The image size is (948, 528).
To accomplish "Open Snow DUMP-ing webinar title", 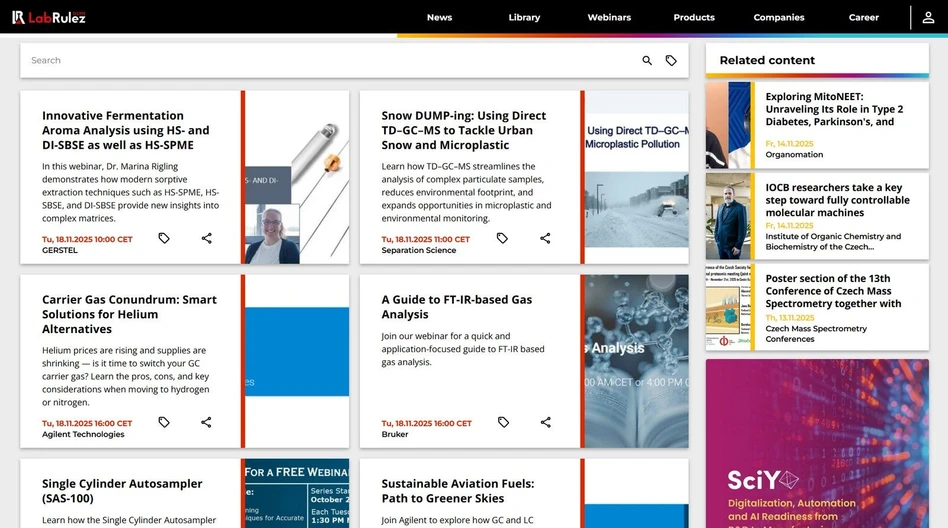I will [x=464, y=130].
